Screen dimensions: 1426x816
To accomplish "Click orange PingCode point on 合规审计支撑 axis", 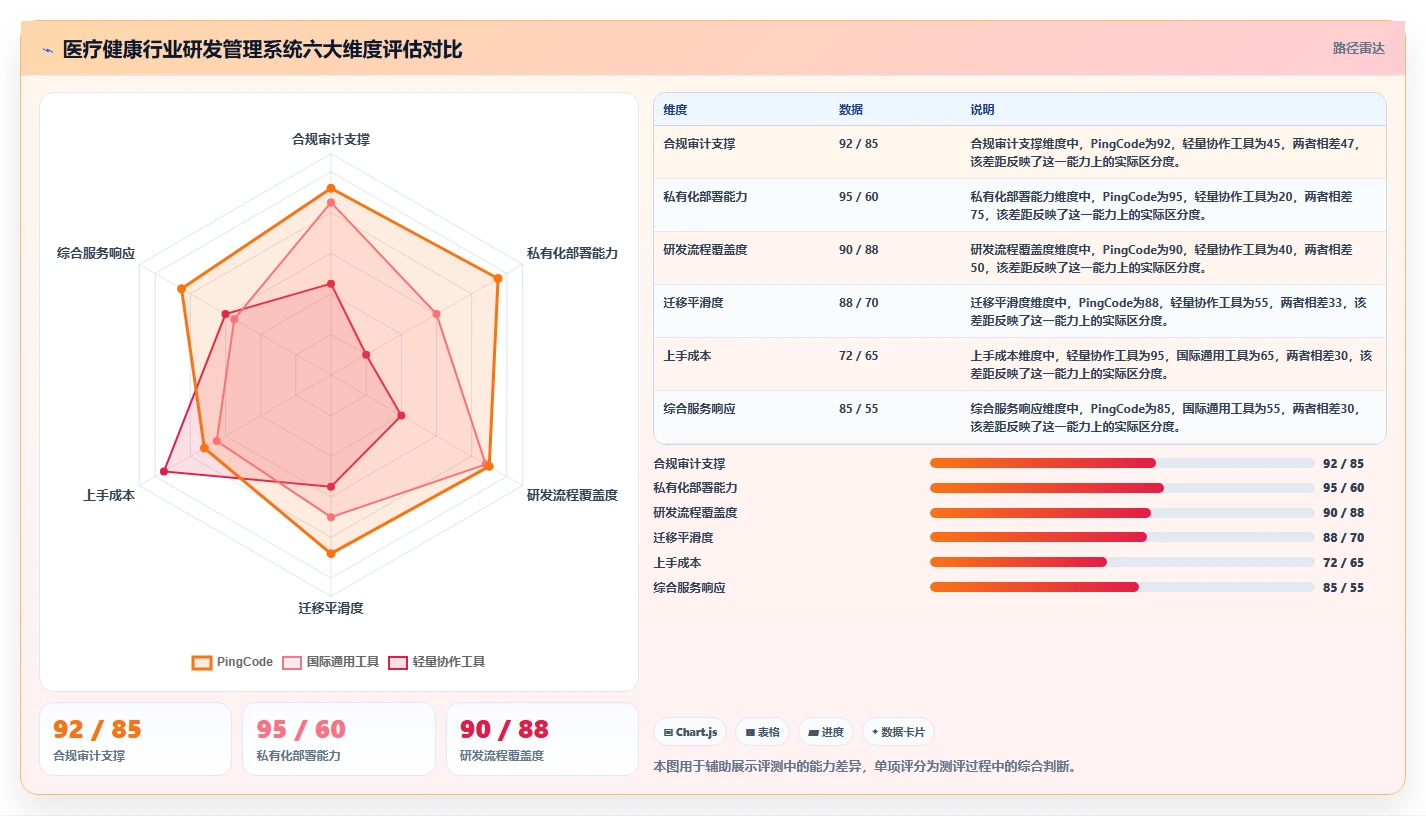I will 331,188.
